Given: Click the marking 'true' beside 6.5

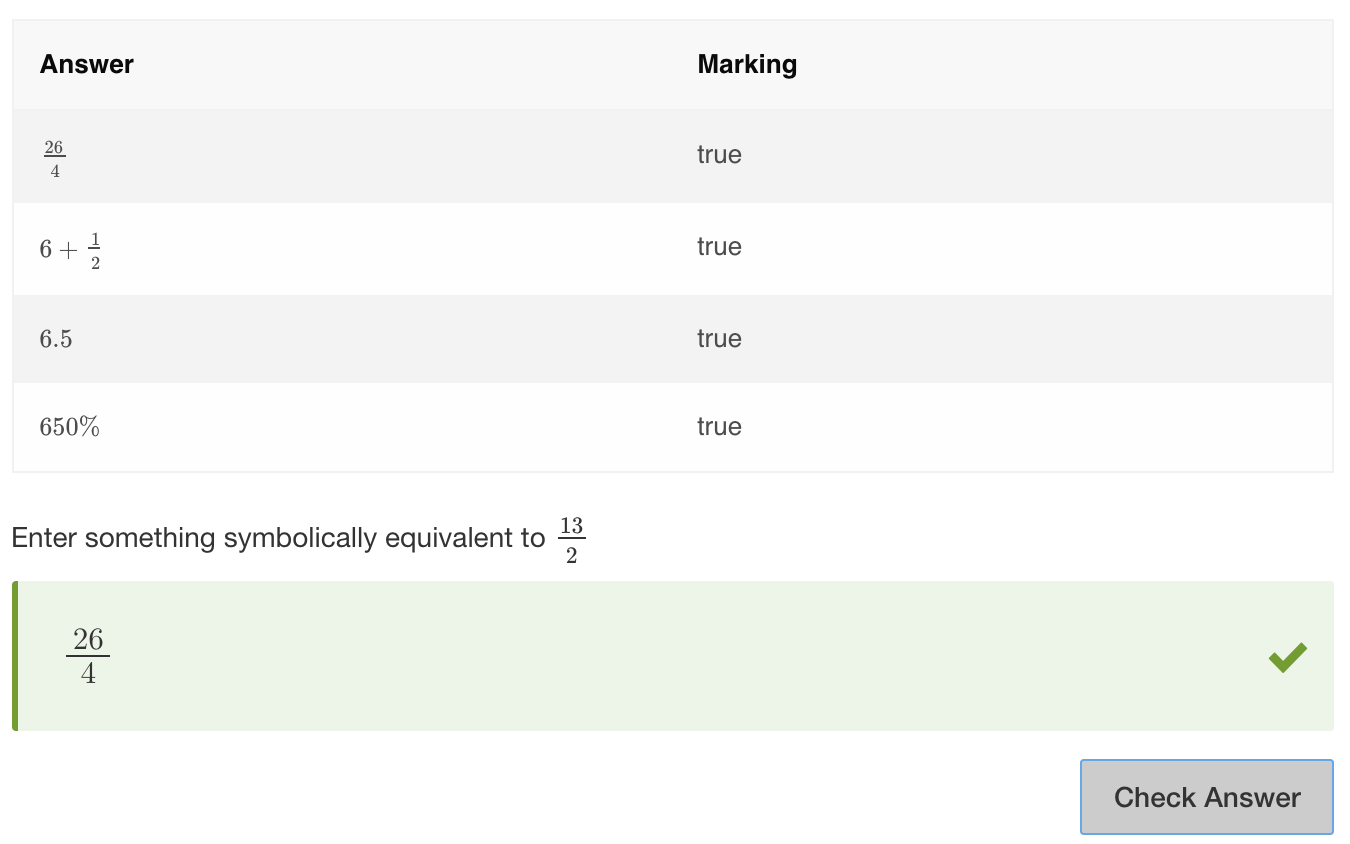Looking at the screenshot, I should coord(719,338).
